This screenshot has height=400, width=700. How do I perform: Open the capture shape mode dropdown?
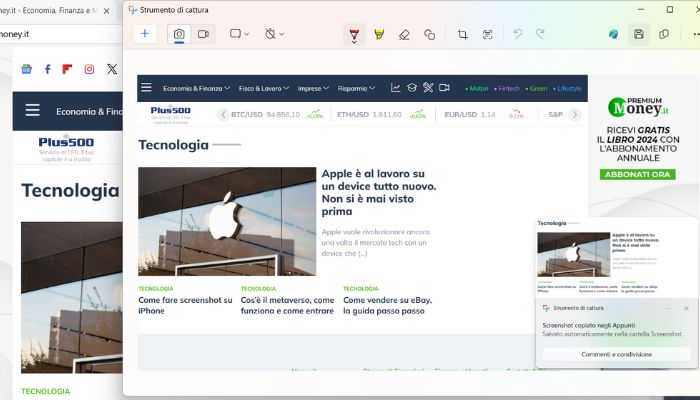(x=239, y=34)
